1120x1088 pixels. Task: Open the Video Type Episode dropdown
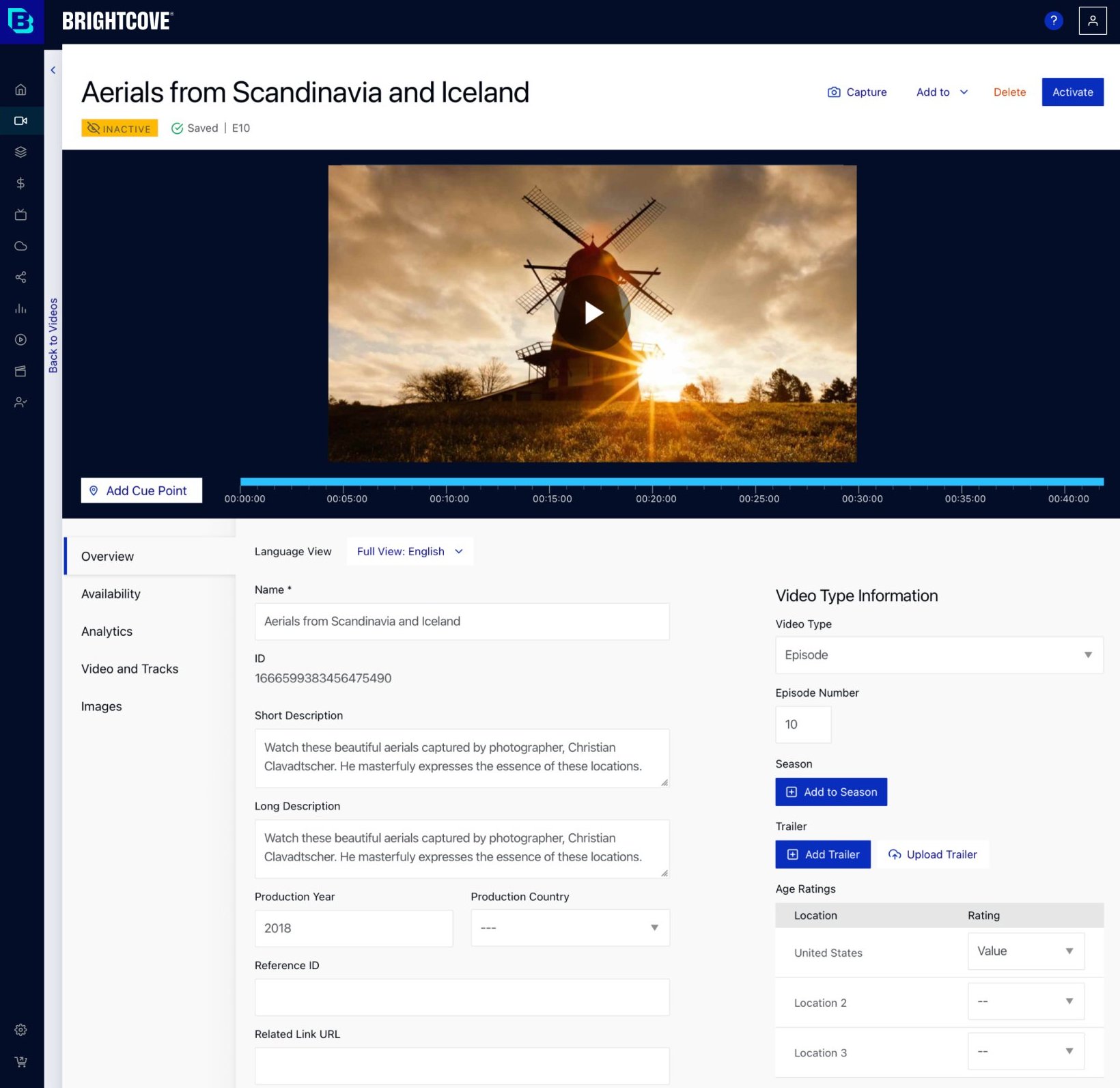click(939, 655)
